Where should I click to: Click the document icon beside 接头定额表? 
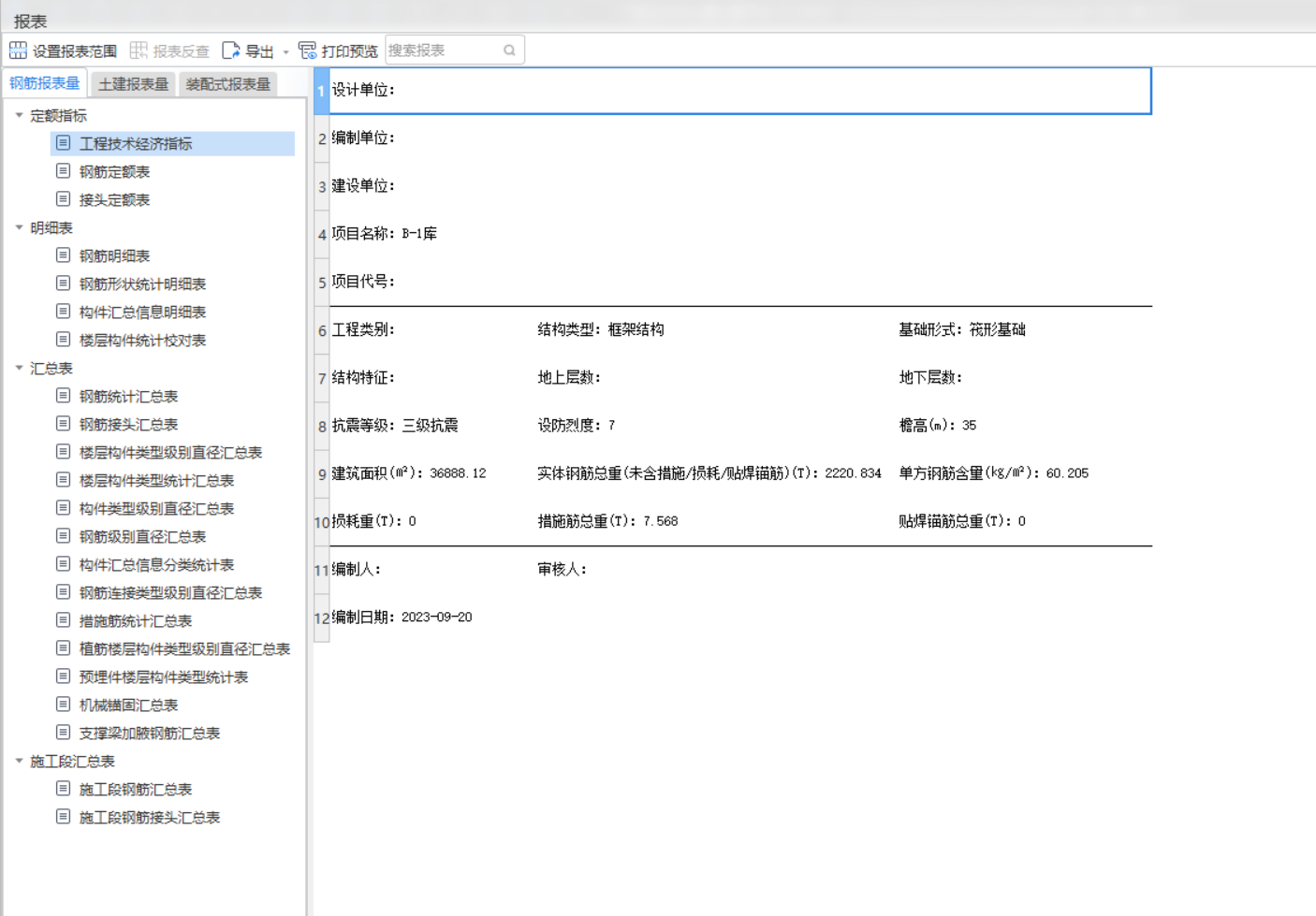(63, 198)
